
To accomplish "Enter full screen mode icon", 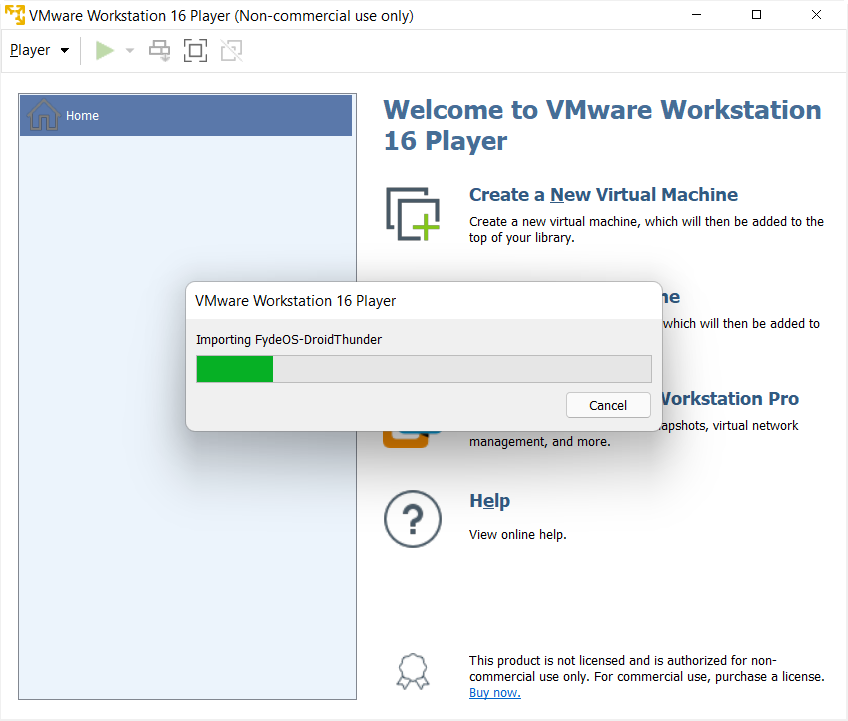I will click(x=195, y=51).
